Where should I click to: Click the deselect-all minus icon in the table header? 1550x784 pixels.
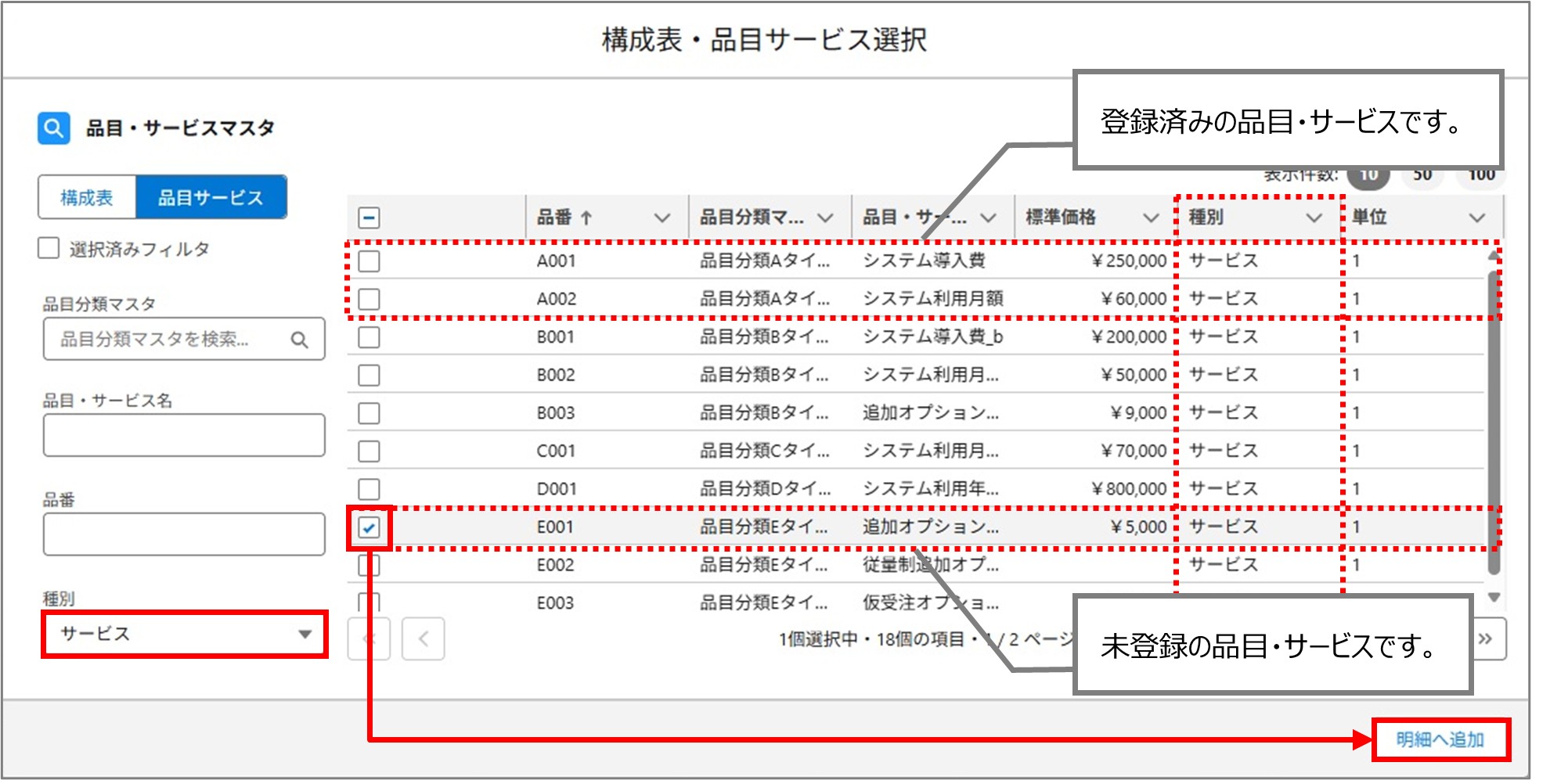click(x=369, y=218)
